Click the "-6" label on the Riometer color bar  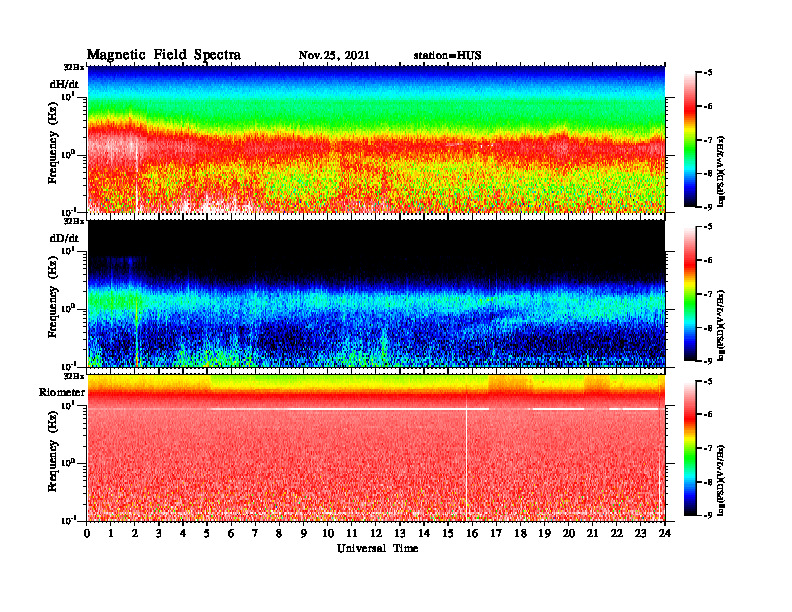point(707,414)
